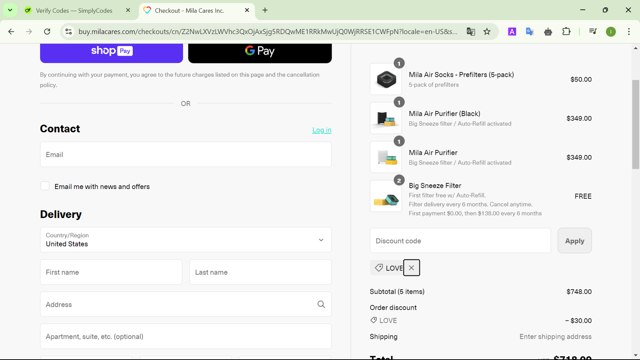Open a new browser tab

click(x=265, y=10)
